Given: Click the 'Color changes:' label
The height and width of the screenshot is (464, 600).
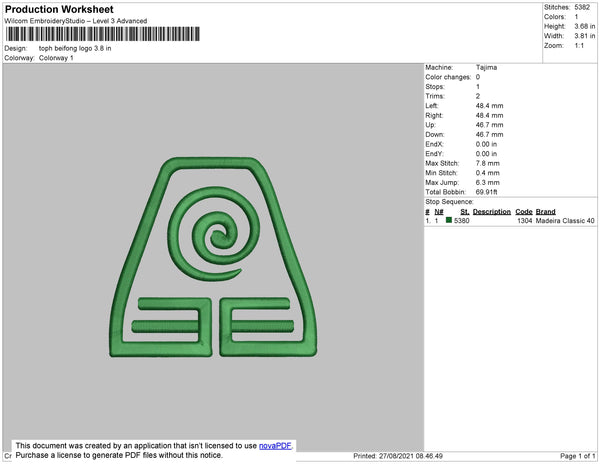Looking at the screenshot, I should pyautogui.click(x=448, y=77).
